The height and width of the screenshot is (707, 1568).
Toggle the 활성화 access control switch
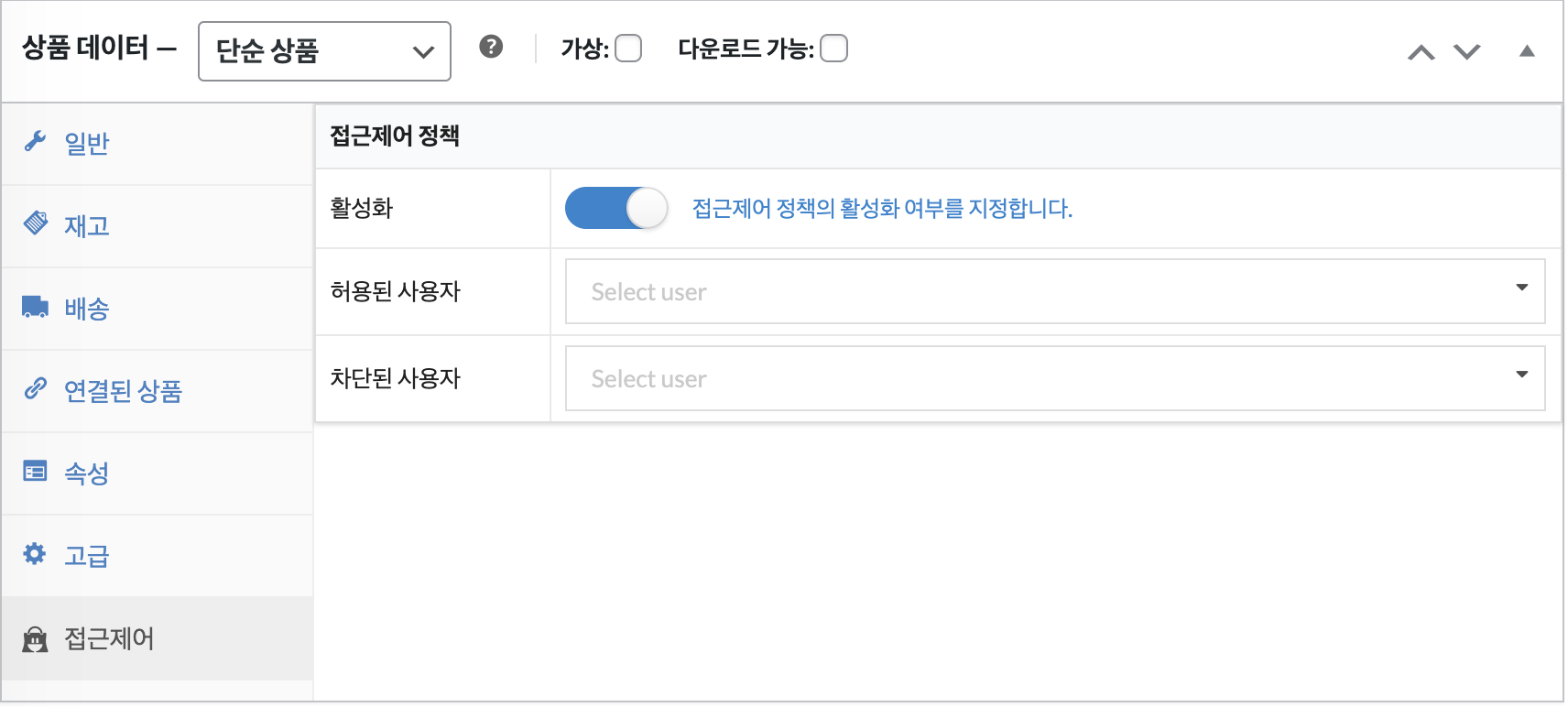pyautogui.click(x=615, y=208)
